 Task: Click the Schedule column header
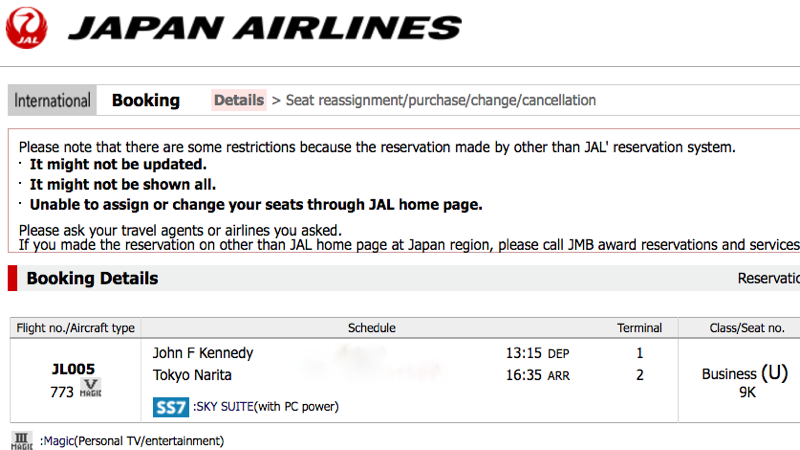tap(371, 328)
